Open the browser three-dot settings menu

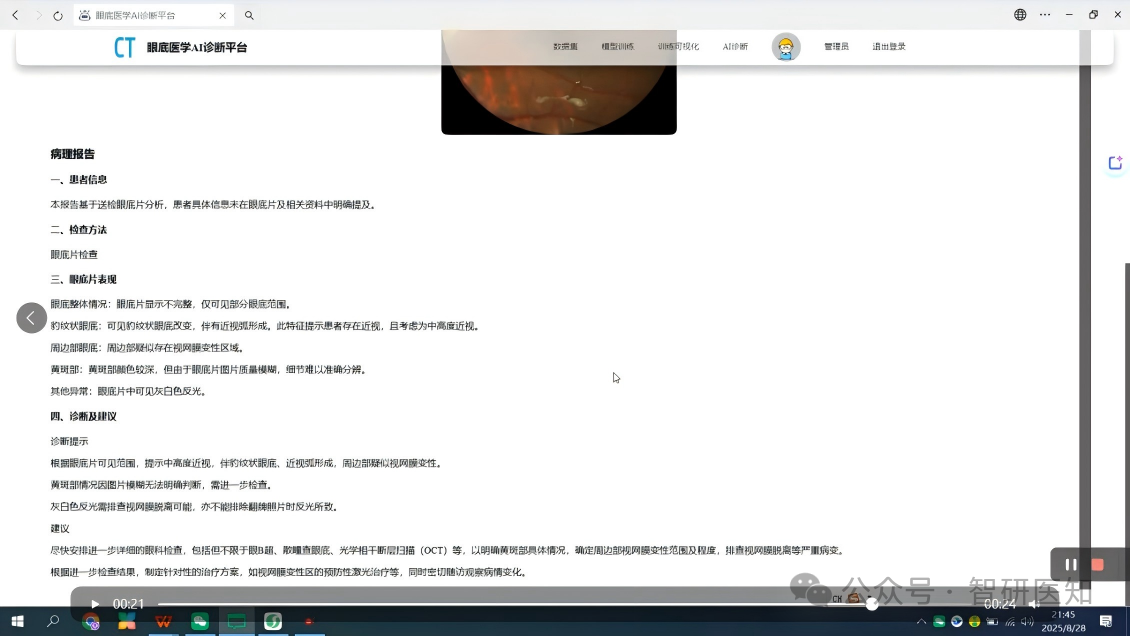click(x=1044, y=15)
